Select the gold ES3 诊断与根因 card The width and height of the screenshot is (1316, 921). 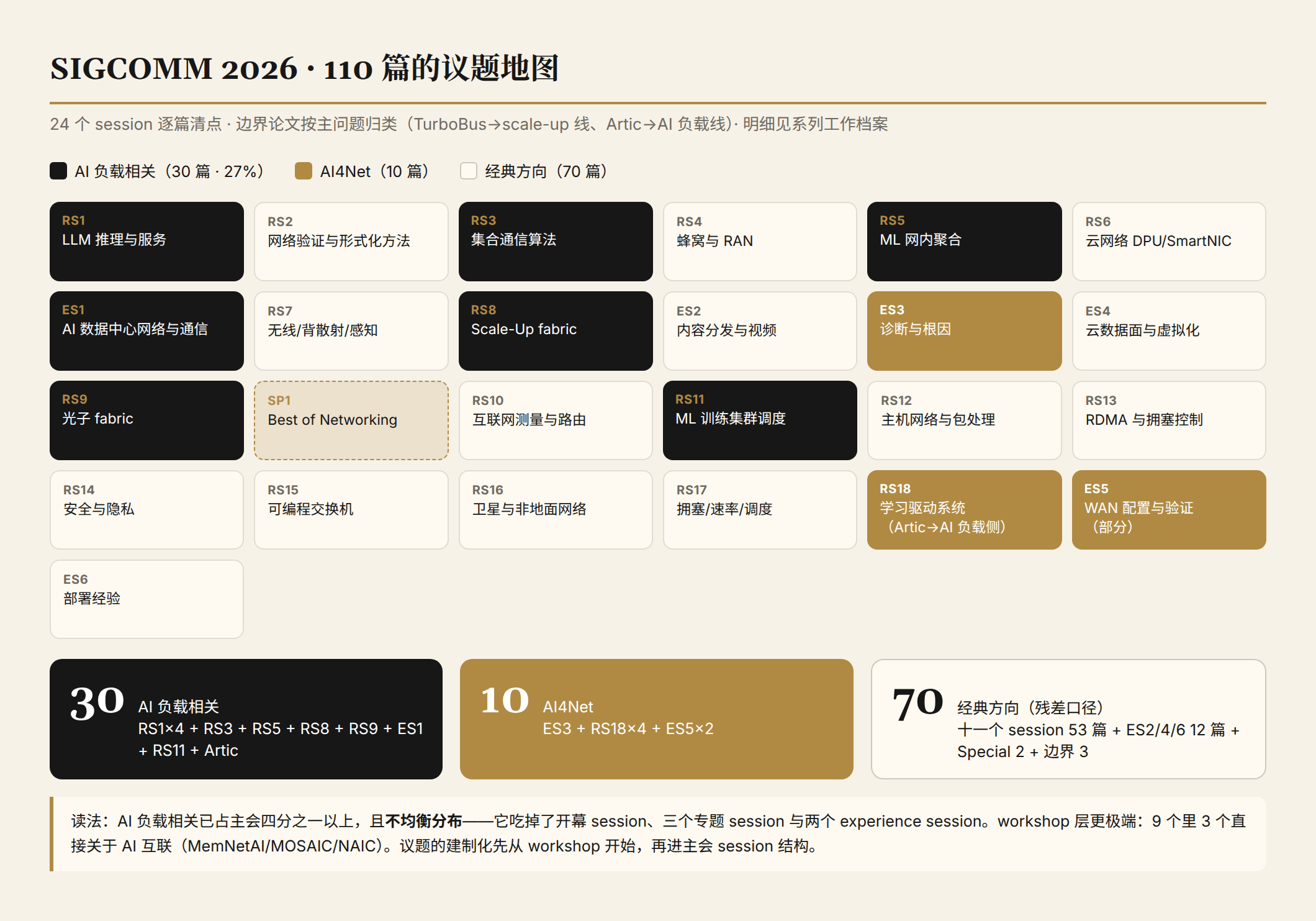point(965,331)
